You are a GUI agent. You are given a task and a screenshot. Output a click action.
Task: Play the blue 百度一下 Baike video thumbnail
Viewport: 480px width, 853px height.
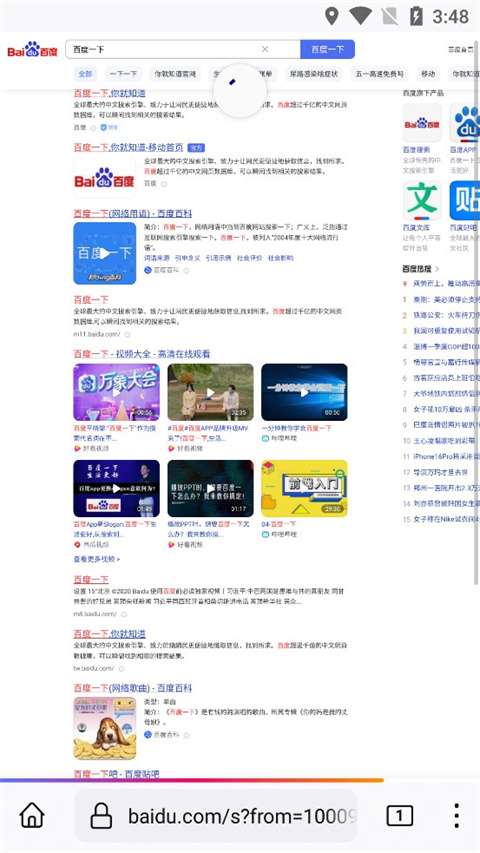coord(104,253)
